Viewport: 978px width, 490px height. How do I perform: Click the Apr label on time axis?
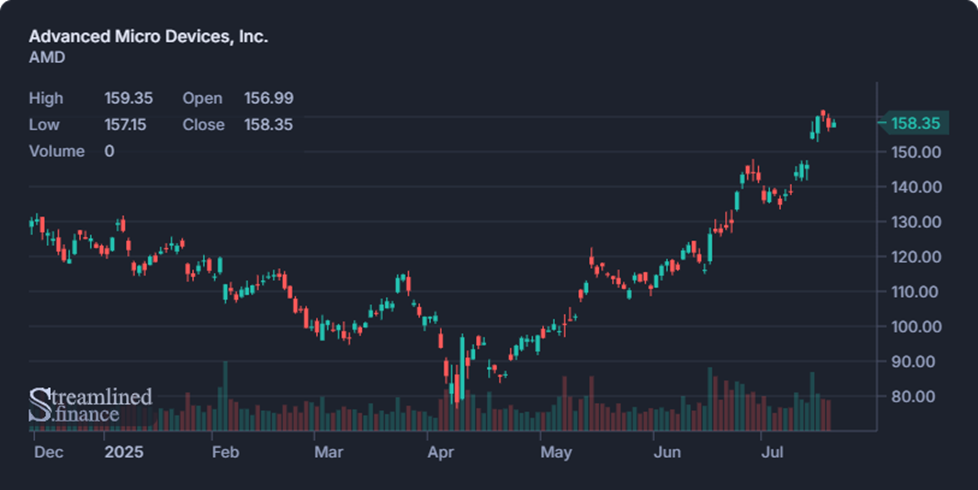tap(440, 452)
